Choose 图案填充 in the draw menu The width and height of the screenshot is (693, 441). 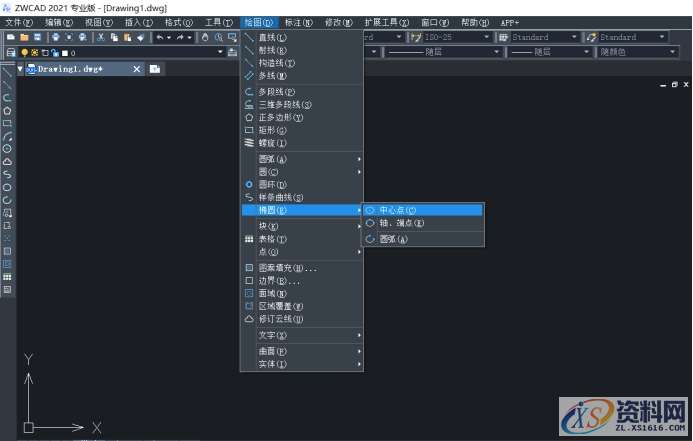[302, 268]
